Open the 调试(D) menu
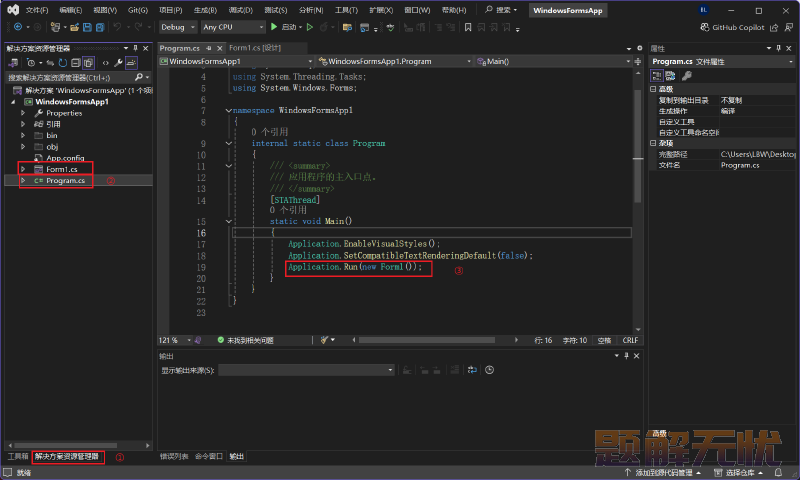This screenshot has width=800, height=480. click(x=240, y=10)
